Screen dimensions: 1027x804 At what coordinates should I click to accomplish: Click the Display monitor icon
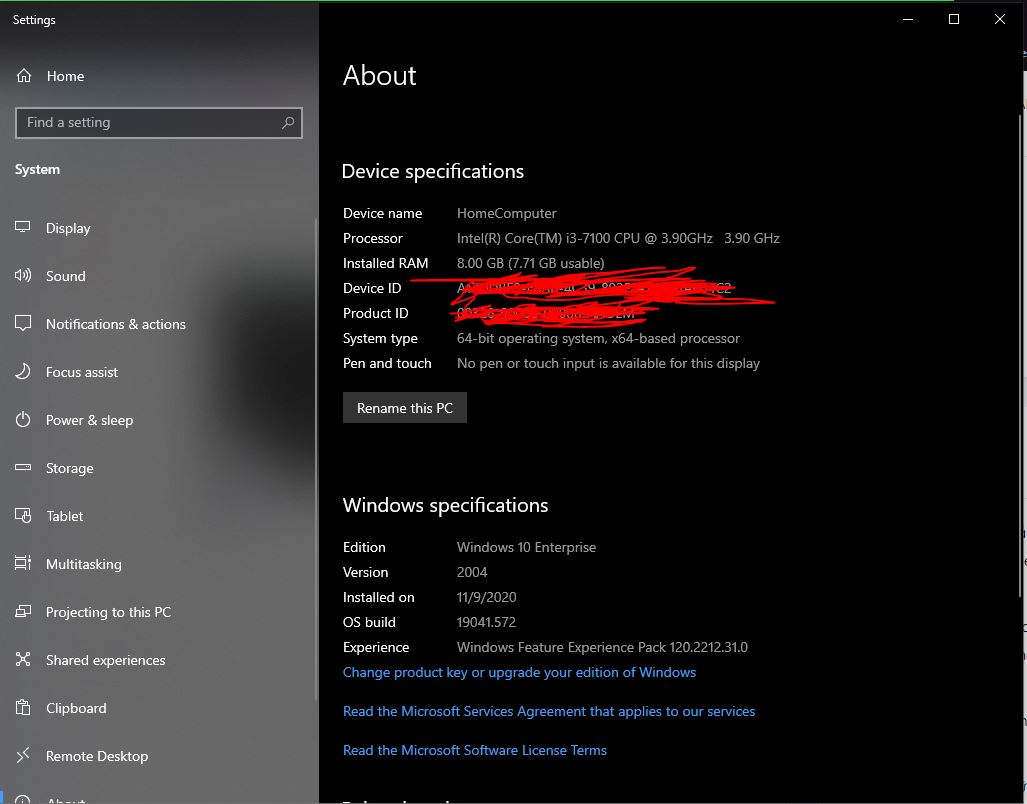tap(23, 228)
